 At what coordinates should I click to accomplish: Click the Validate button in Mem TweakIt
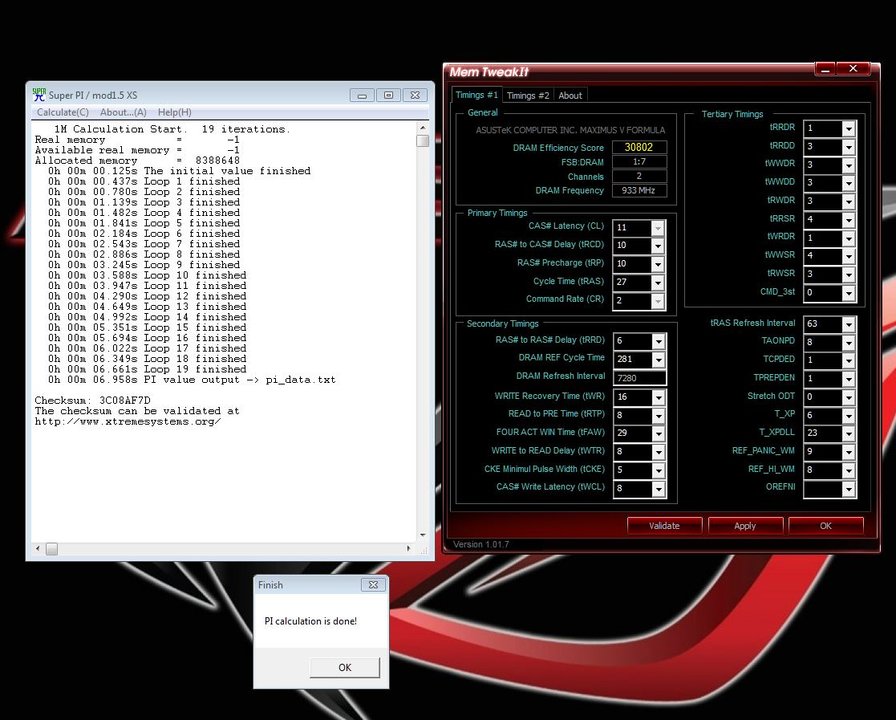click(x=664, y=526)
